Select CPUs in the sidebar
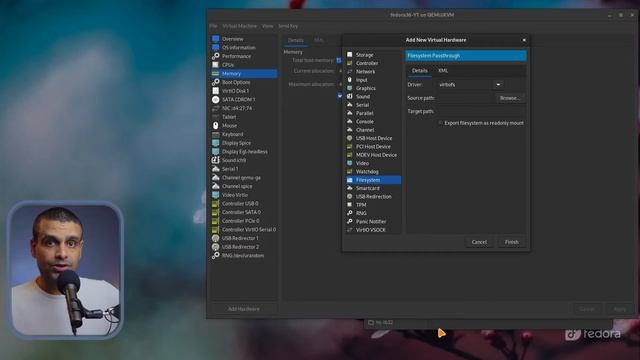The height and width of the screenshot is (360, 640). click(x=244, y=64)
